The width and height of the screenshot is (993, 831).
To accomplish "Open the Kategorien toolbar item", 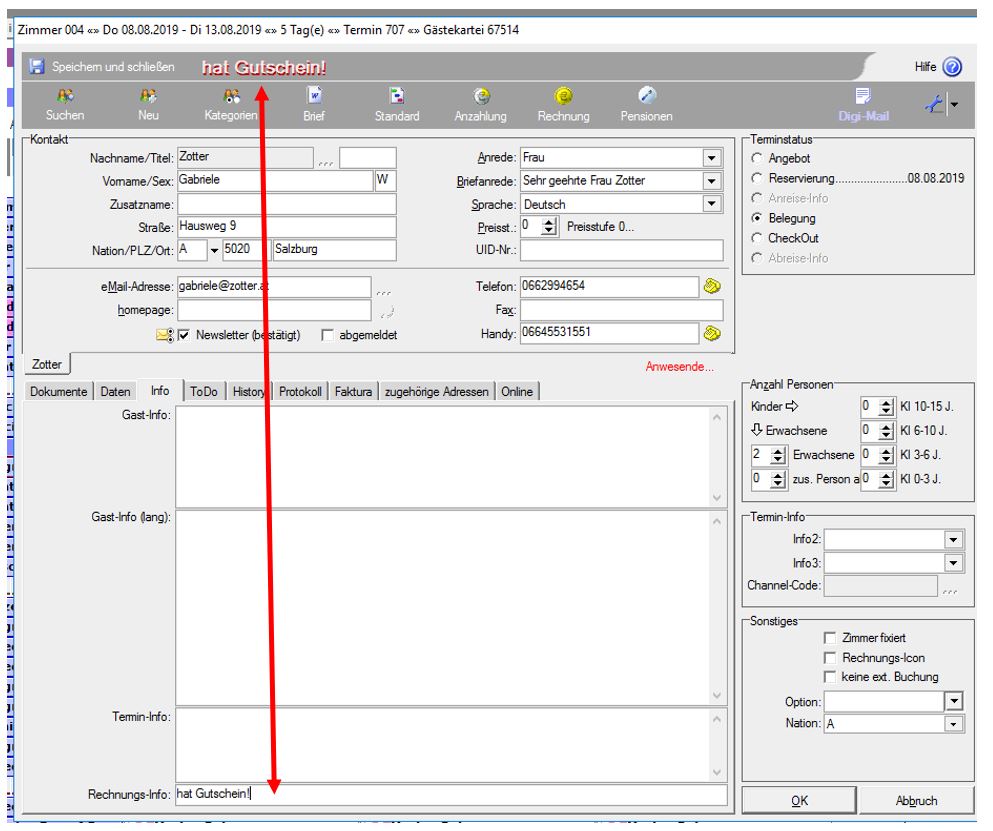I will coord(231,105).
